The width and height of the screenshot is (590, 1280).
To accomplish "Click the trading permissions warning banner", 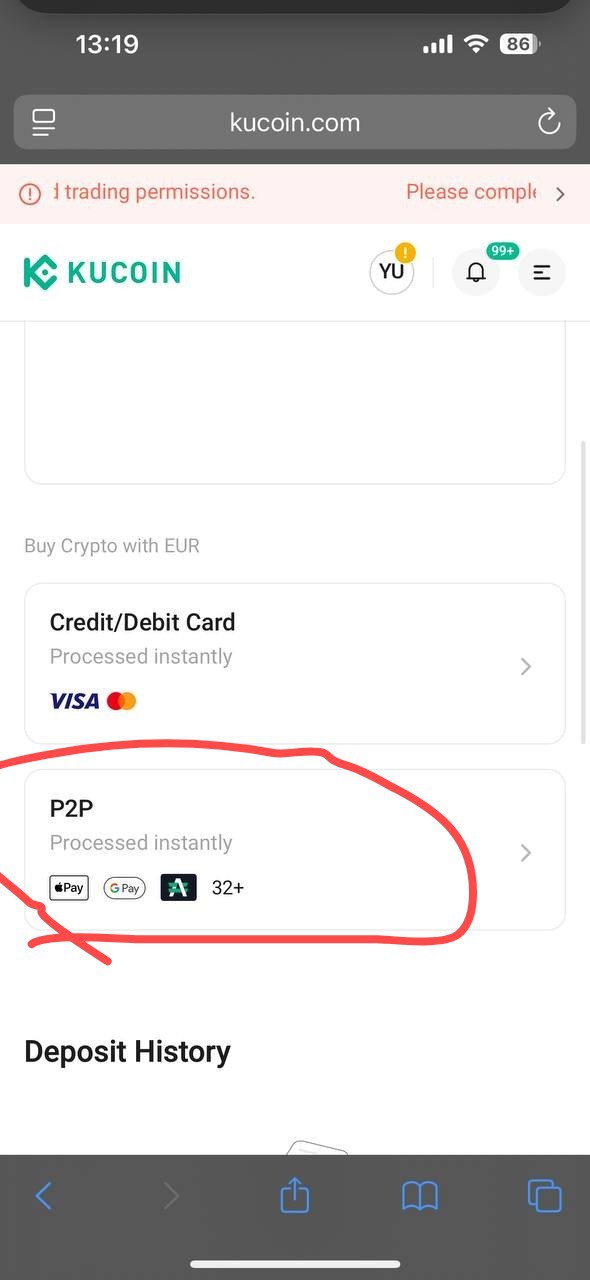I will [295, 193].
